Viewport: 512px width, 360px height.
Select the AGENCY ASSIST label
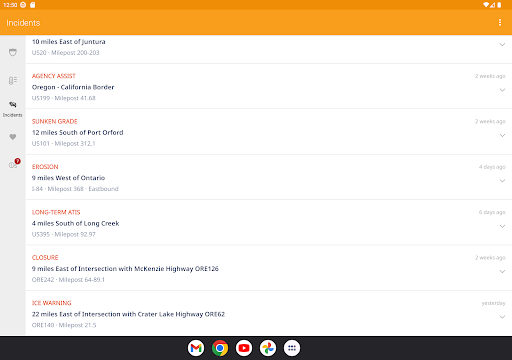tap(54, 76)
